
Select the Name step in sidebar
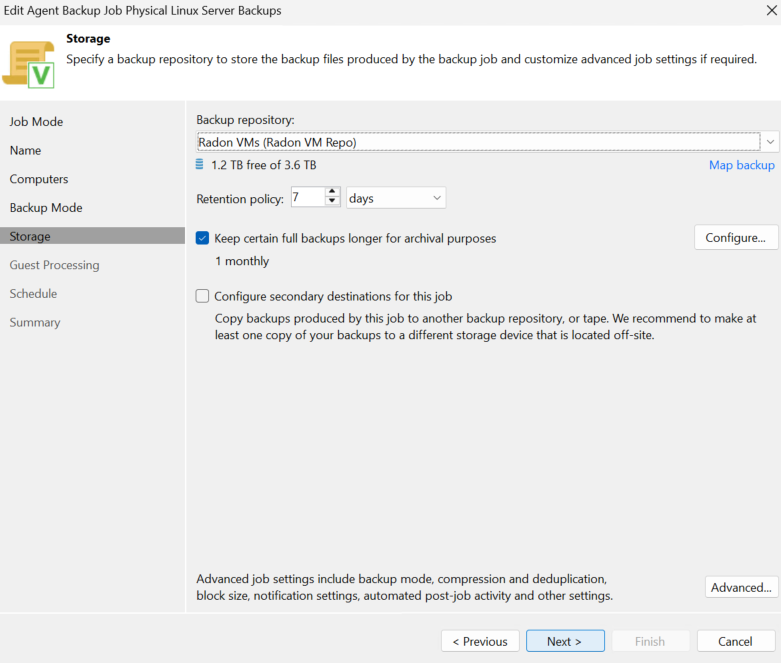point(25,150)
